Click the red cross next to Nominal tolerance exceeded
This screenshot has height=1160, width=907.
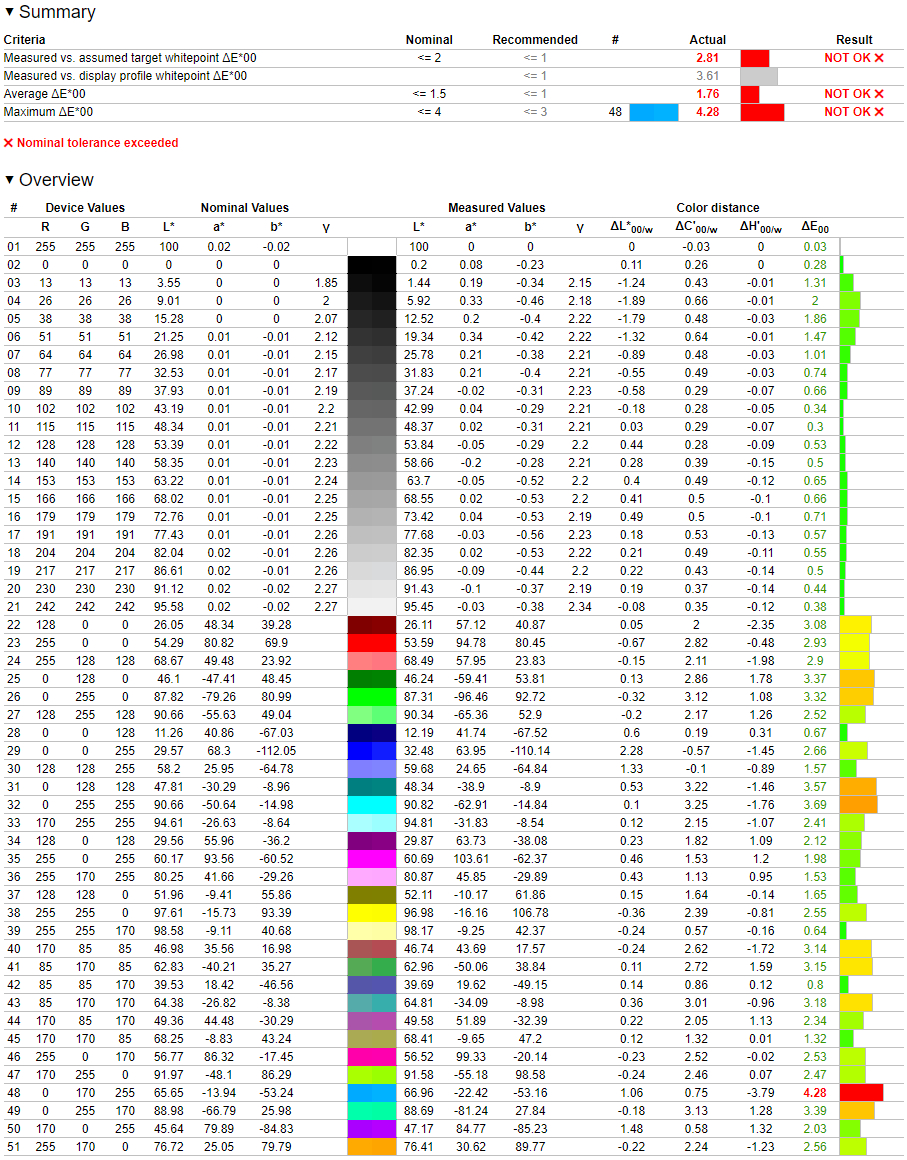pos(9,143)
